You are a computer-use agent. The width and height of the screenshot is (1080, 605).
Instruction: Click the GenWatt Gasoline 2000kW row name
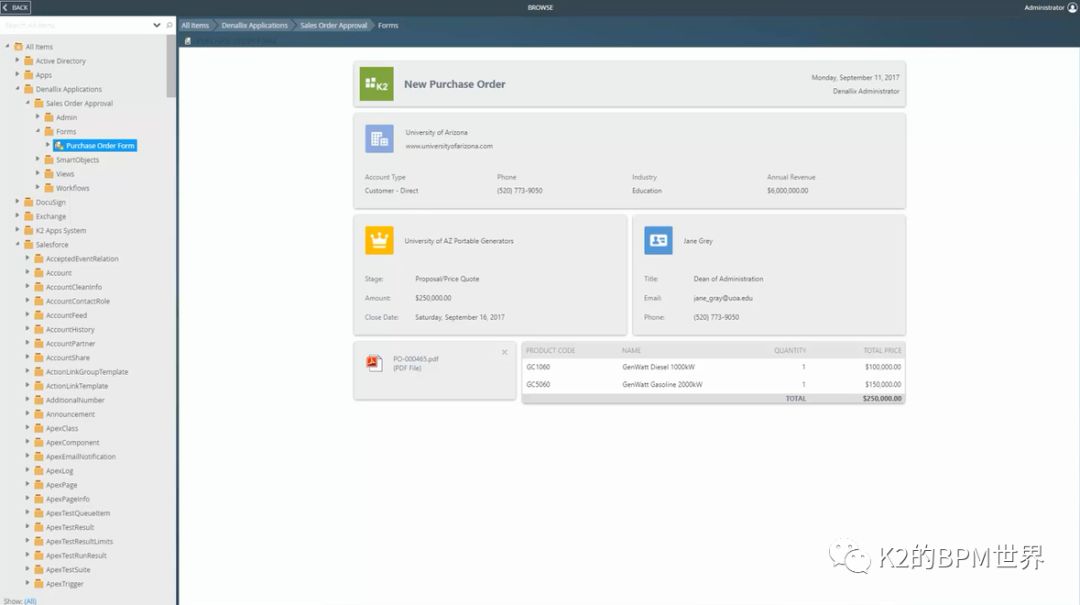662,384
